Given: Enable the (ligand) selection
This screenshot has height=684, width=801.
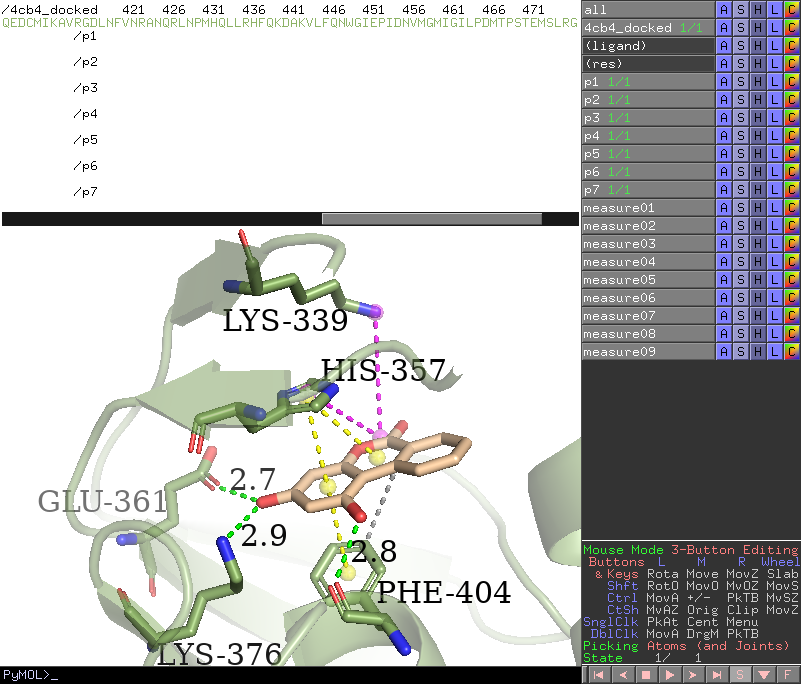Looking at the screenshot, I should [x=647, y=46].
